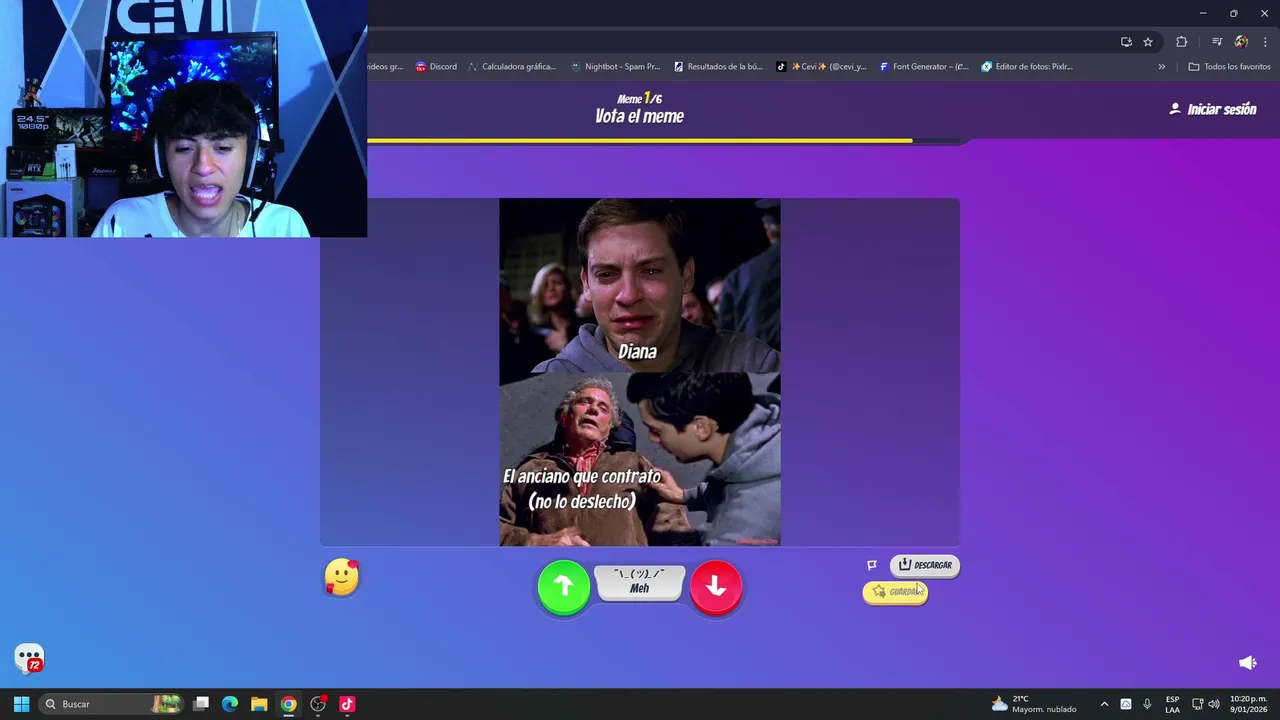1280x720 pixels.
Task: Open the Chrome extensions puzzle icon
Action: pyautogui.click(x=1182, y=42)
